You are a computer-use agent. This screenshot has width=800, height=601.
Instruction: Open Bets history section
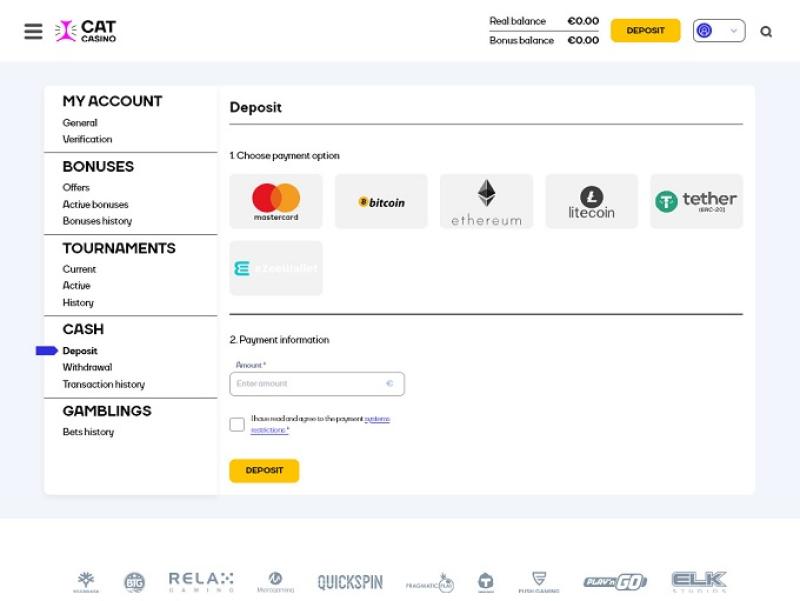click(88, 432)
